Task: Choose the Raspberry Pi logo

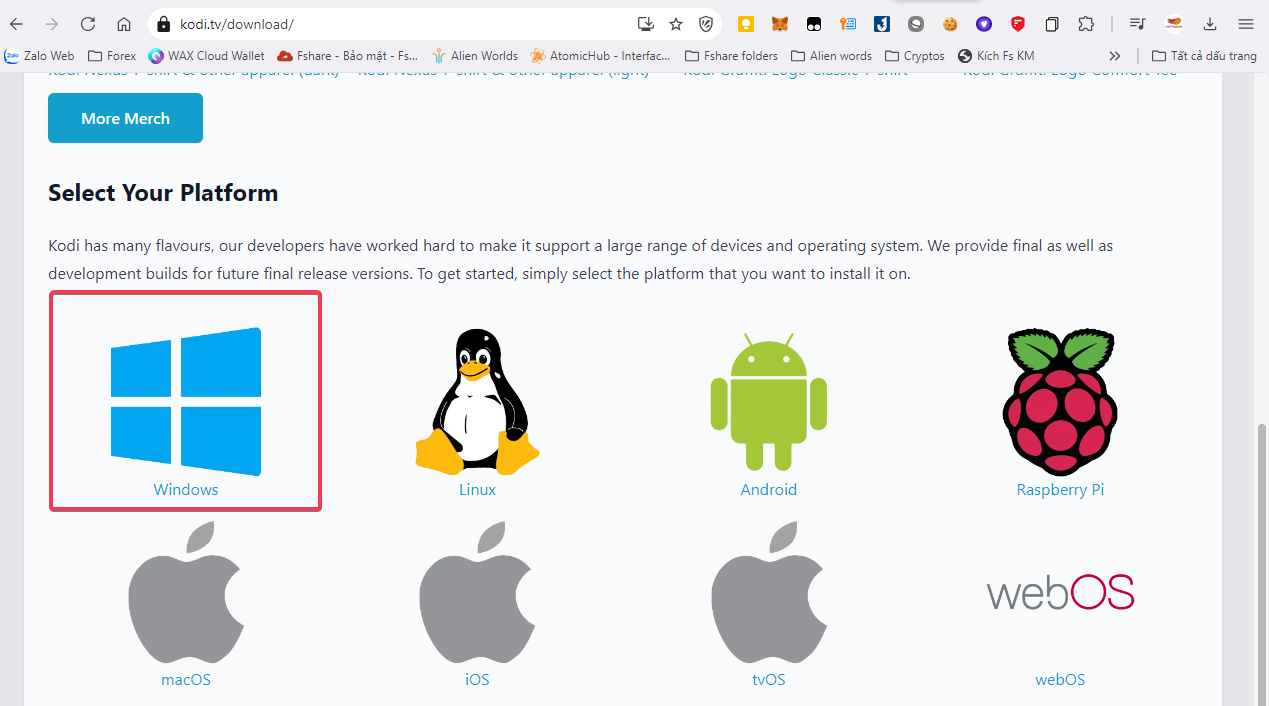Action: tap(1060, 401)
